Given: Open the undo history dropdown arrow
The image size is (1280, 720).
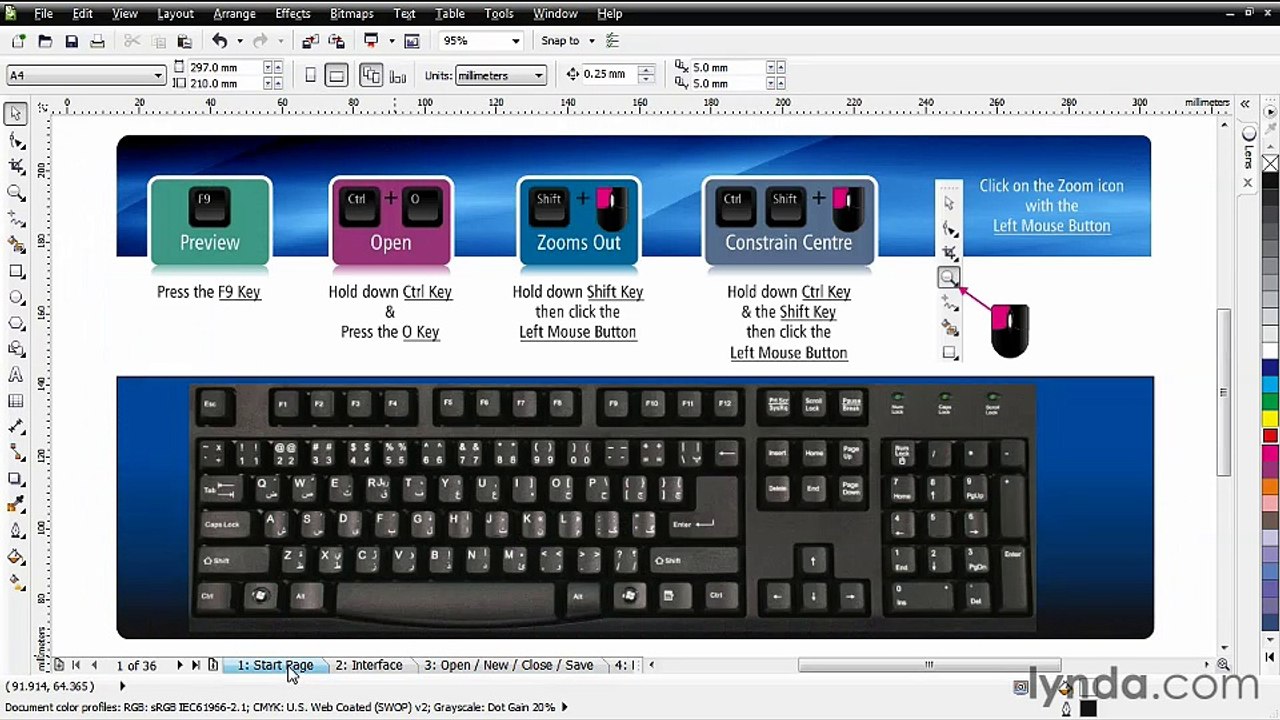Looking at the screenshot, I should tap(240, 41).
